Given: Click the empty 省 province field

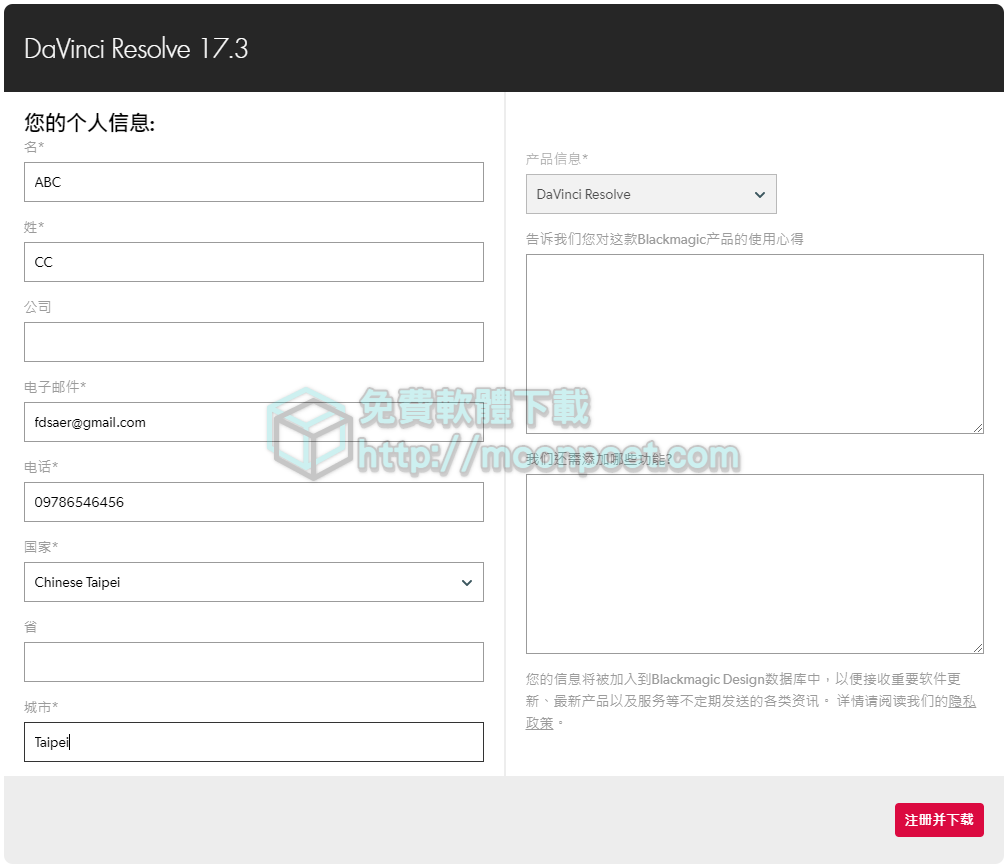Looking at the screenshot, I should coord(253,662).
